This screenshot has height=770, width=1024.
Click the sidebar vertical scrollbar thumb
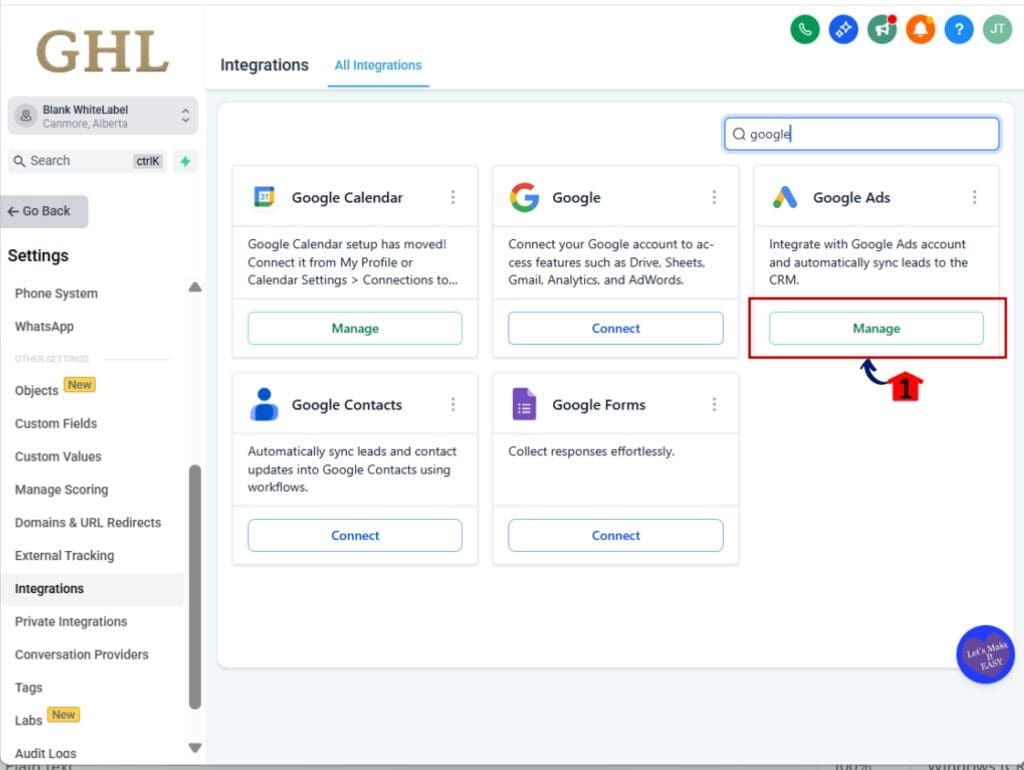[x=195, y=586]
